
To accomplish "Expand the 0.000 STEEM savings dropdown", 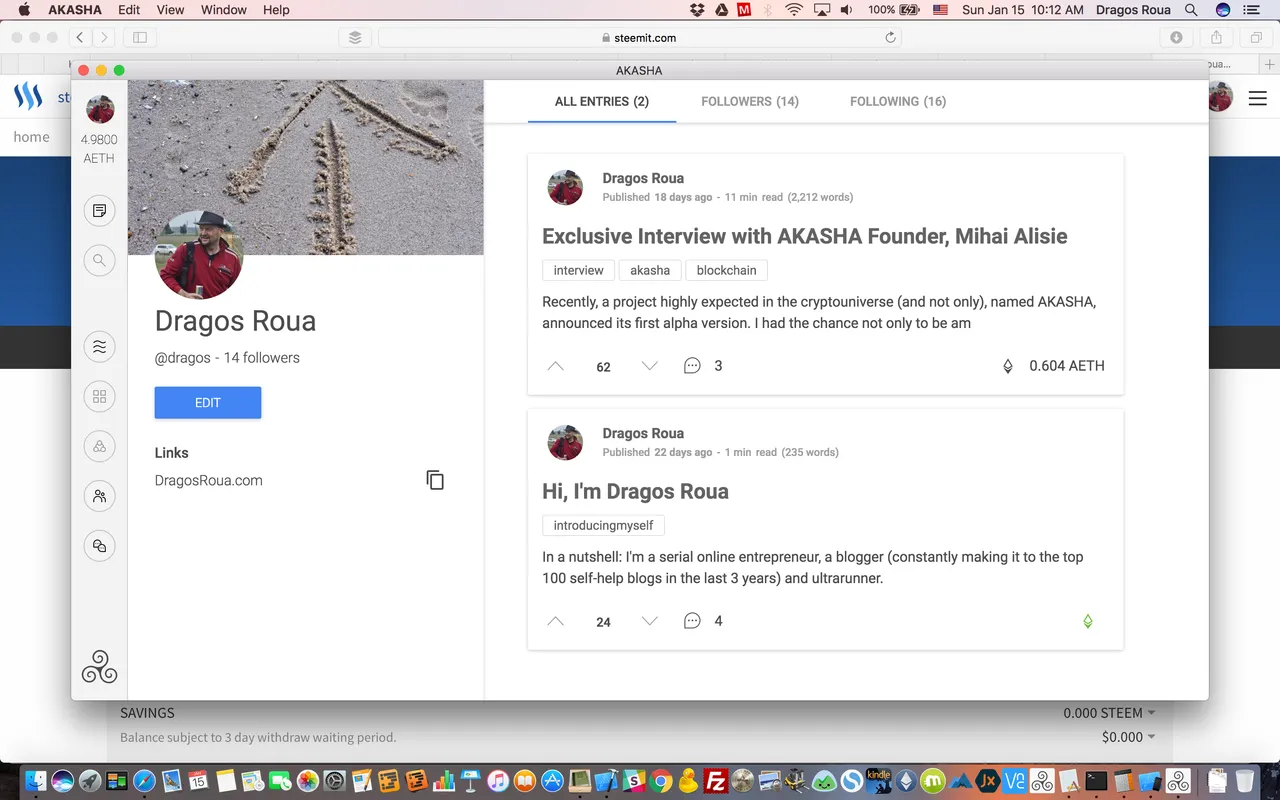I will (x=1109, y=713).
